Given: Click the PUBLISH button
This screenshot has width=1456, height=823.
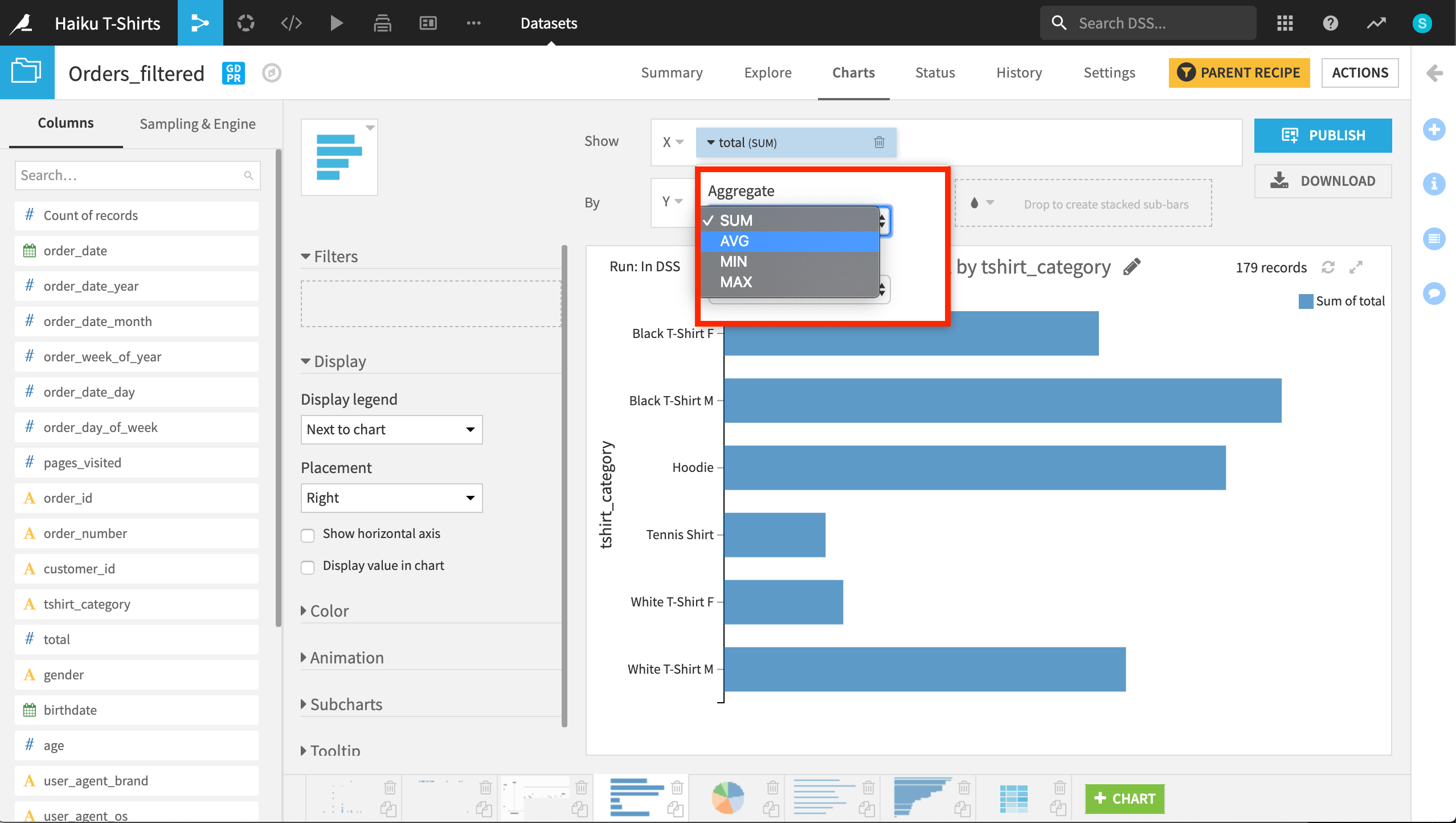Looking at the screenshot, I should tap(1323, 135).
